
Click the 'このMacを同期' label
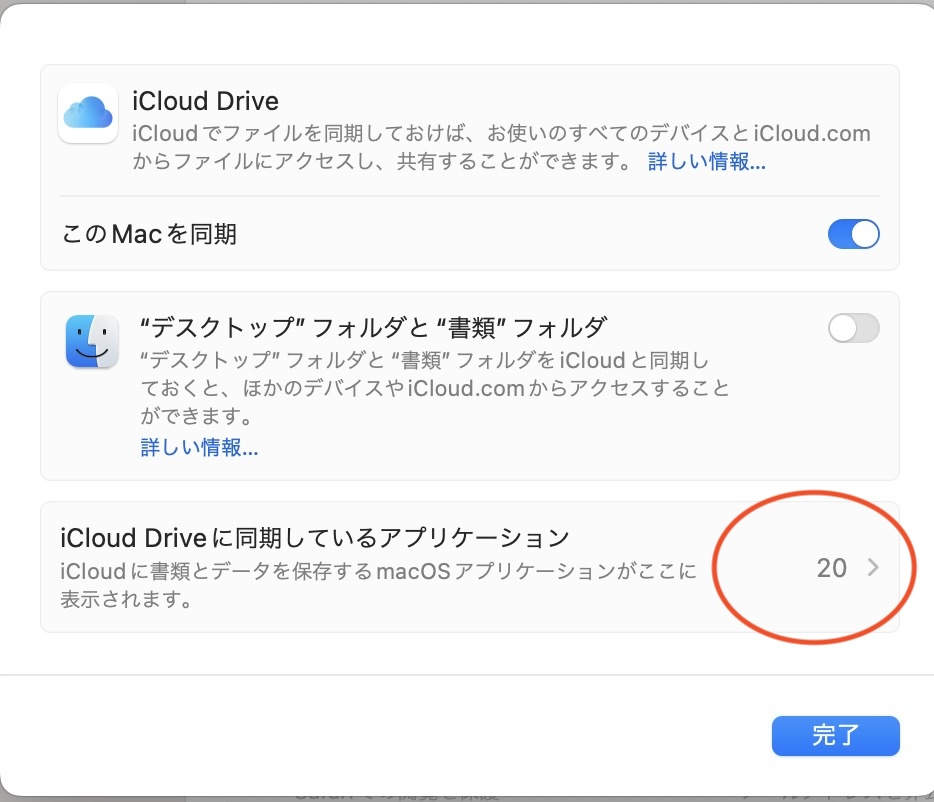[x=150, y=234]
